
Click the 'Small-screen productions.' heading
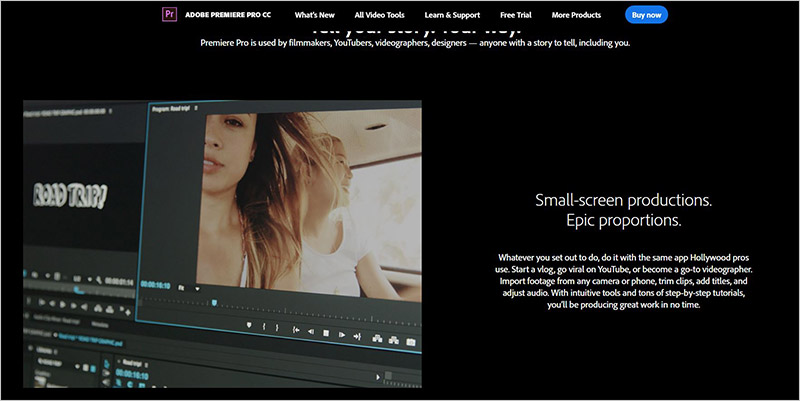(623, 200)
